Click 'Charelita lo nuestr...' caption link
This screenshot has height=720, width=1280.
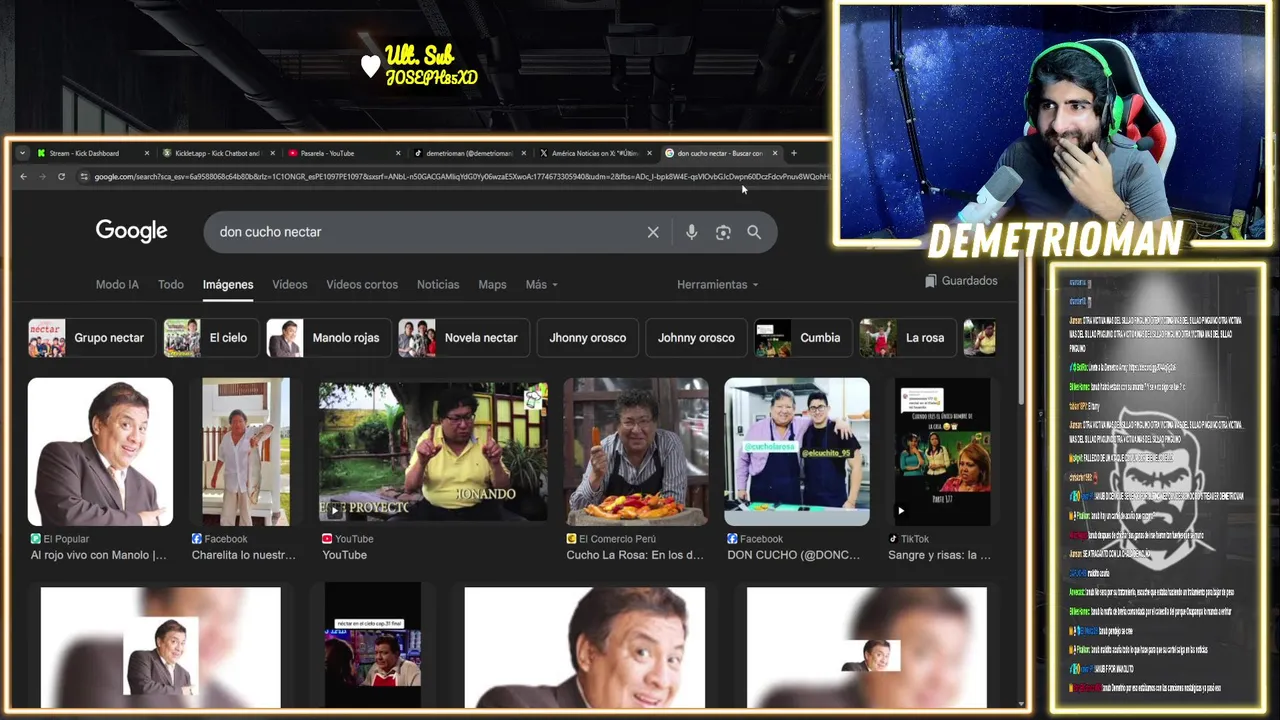[x=244, y=555]
